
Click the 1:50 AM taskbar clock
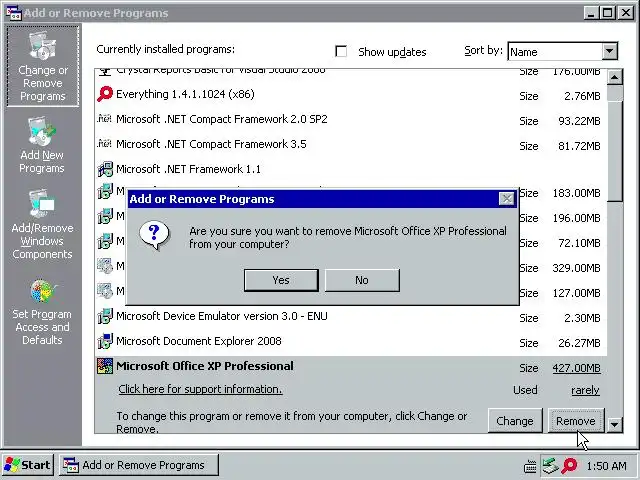606,466
